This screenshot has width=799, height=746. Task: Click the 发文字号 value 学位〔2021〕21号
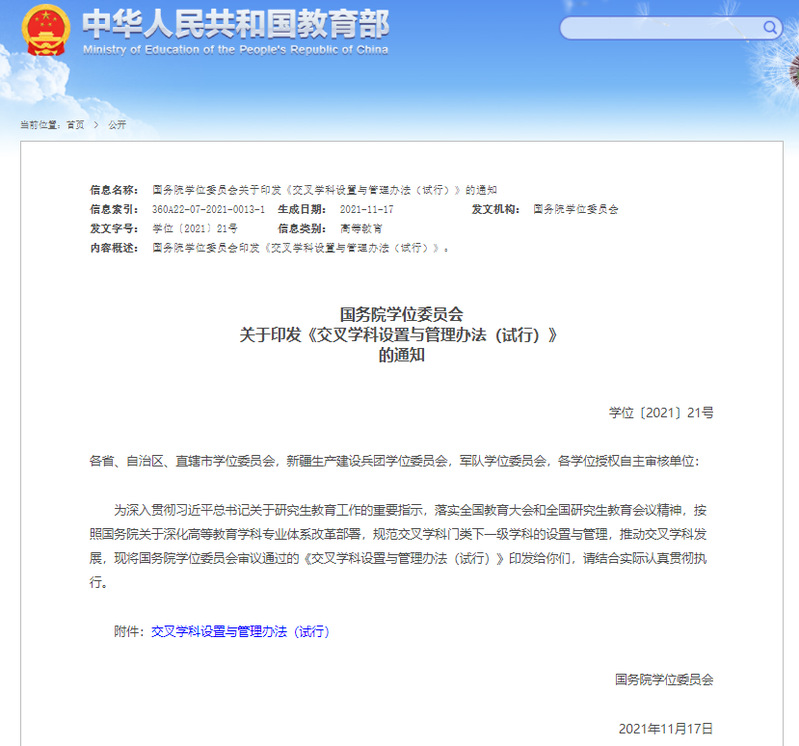[x=194, y=228]
